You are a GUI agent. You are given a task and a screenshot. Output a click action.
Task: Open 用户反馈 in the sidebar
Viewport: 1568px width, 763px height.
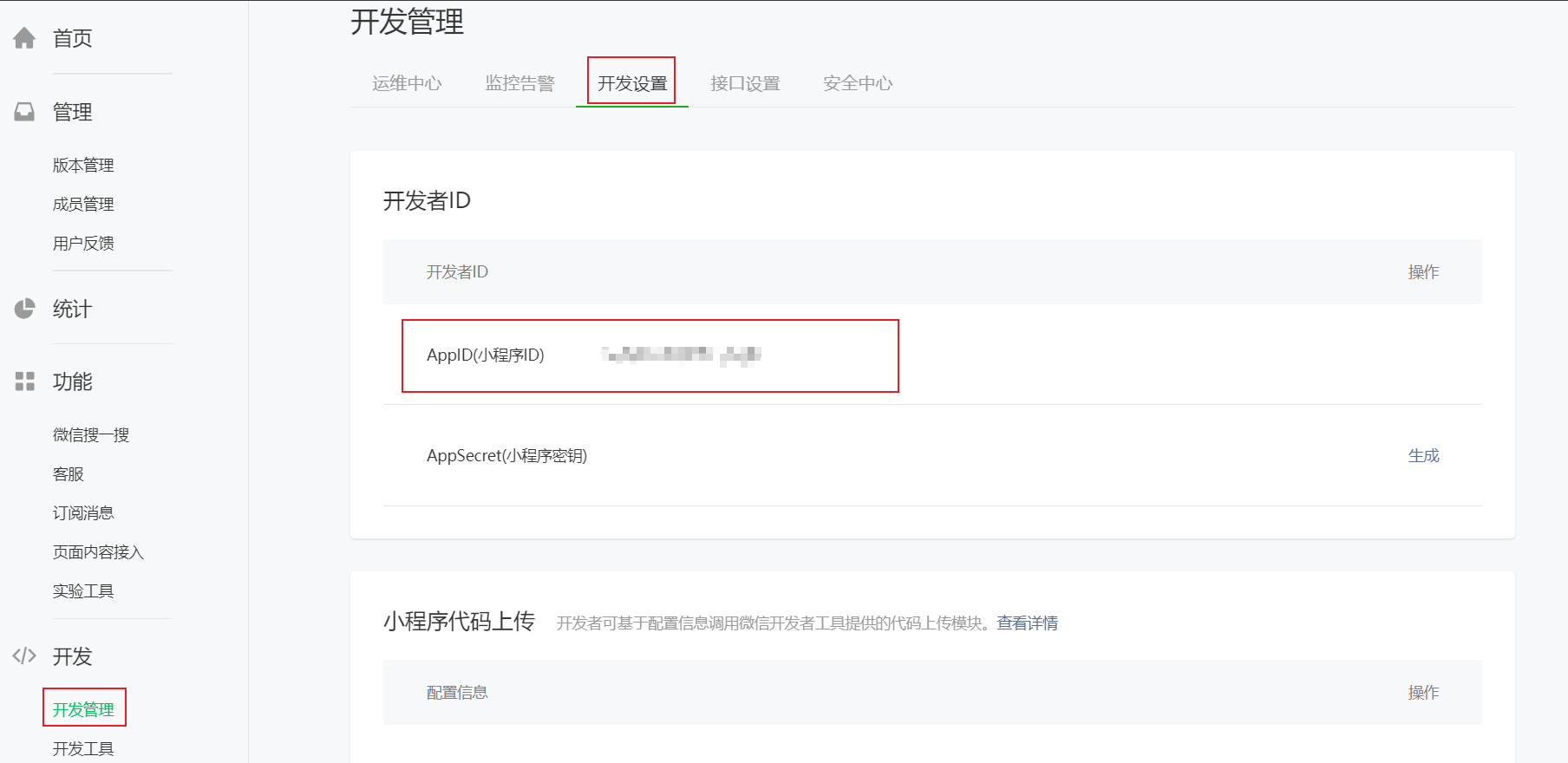(x=83, y=243)
